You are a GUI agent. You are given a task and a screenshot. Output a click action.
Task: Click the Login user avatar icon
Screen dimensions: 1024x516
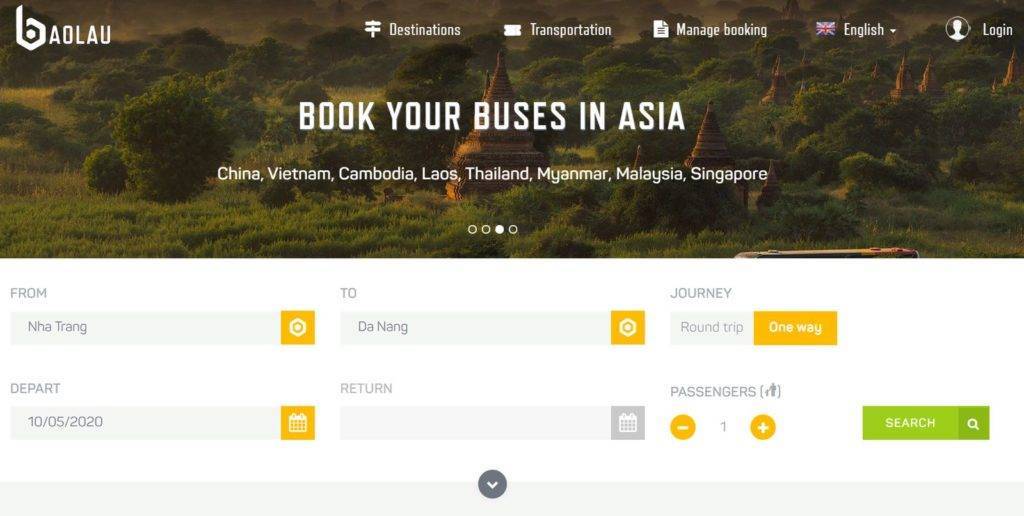pyautogui.click(x=957, y=29)
